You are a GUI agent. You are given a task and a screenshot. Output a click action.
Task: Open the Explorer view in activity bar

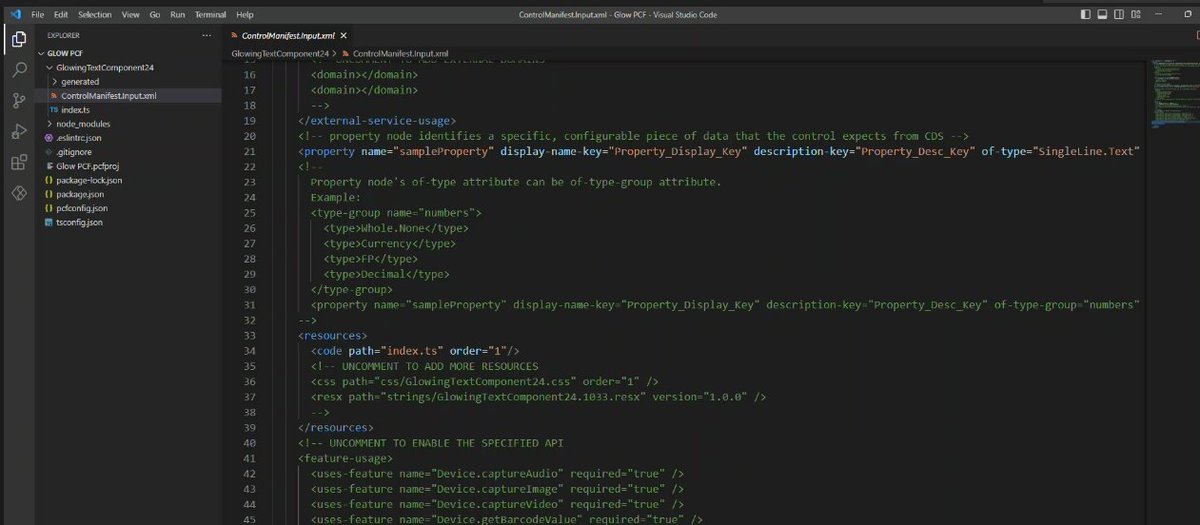coord(18,40)
